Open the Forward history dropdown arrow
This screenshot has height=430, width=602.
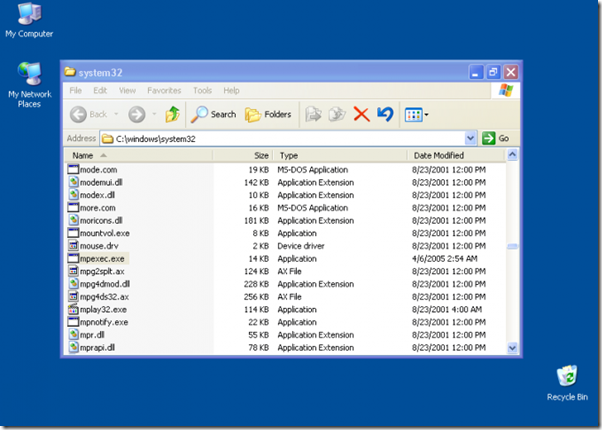click(x=154, y=114)
